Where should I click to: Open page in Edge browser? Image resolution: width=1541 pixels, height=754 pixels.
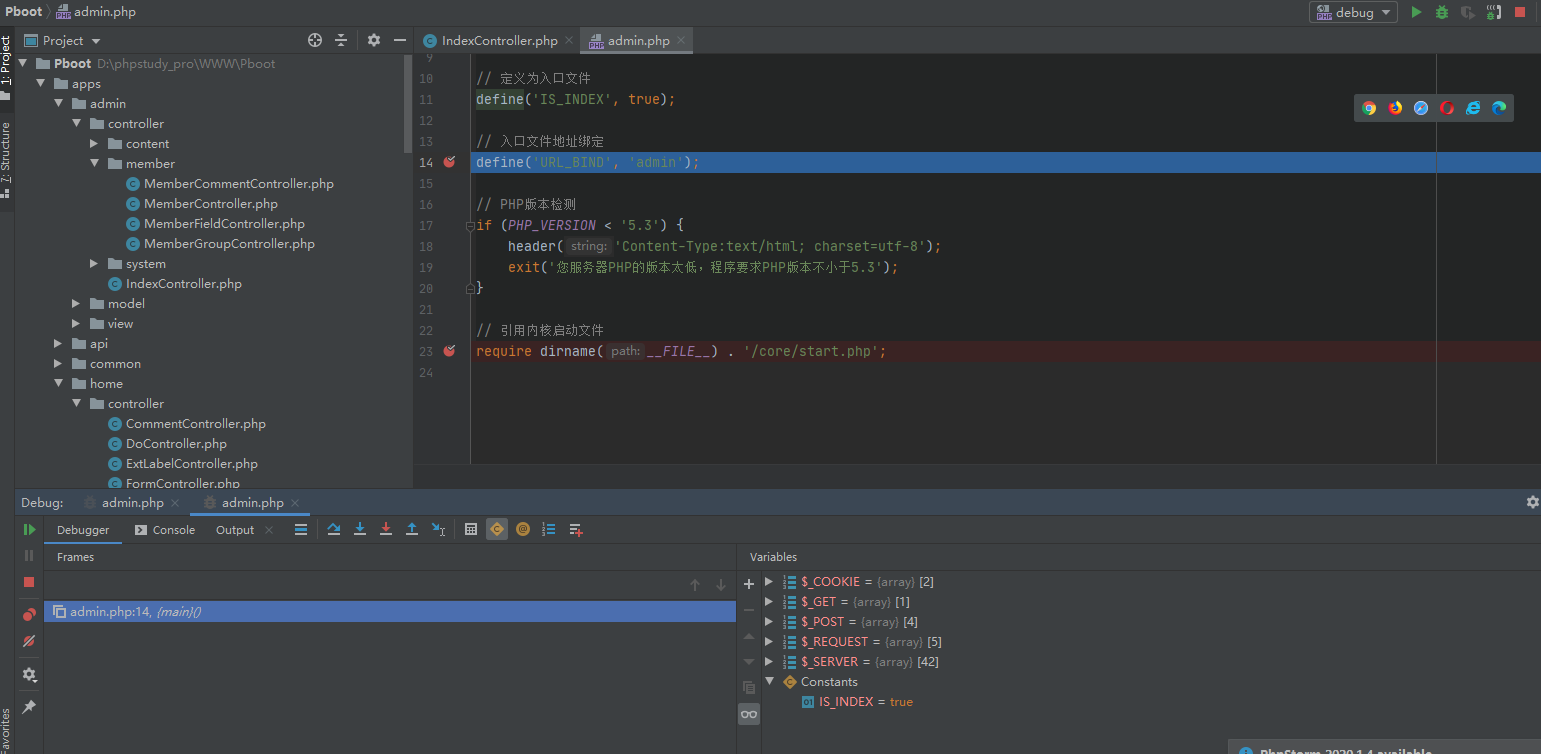[1499, 108]
